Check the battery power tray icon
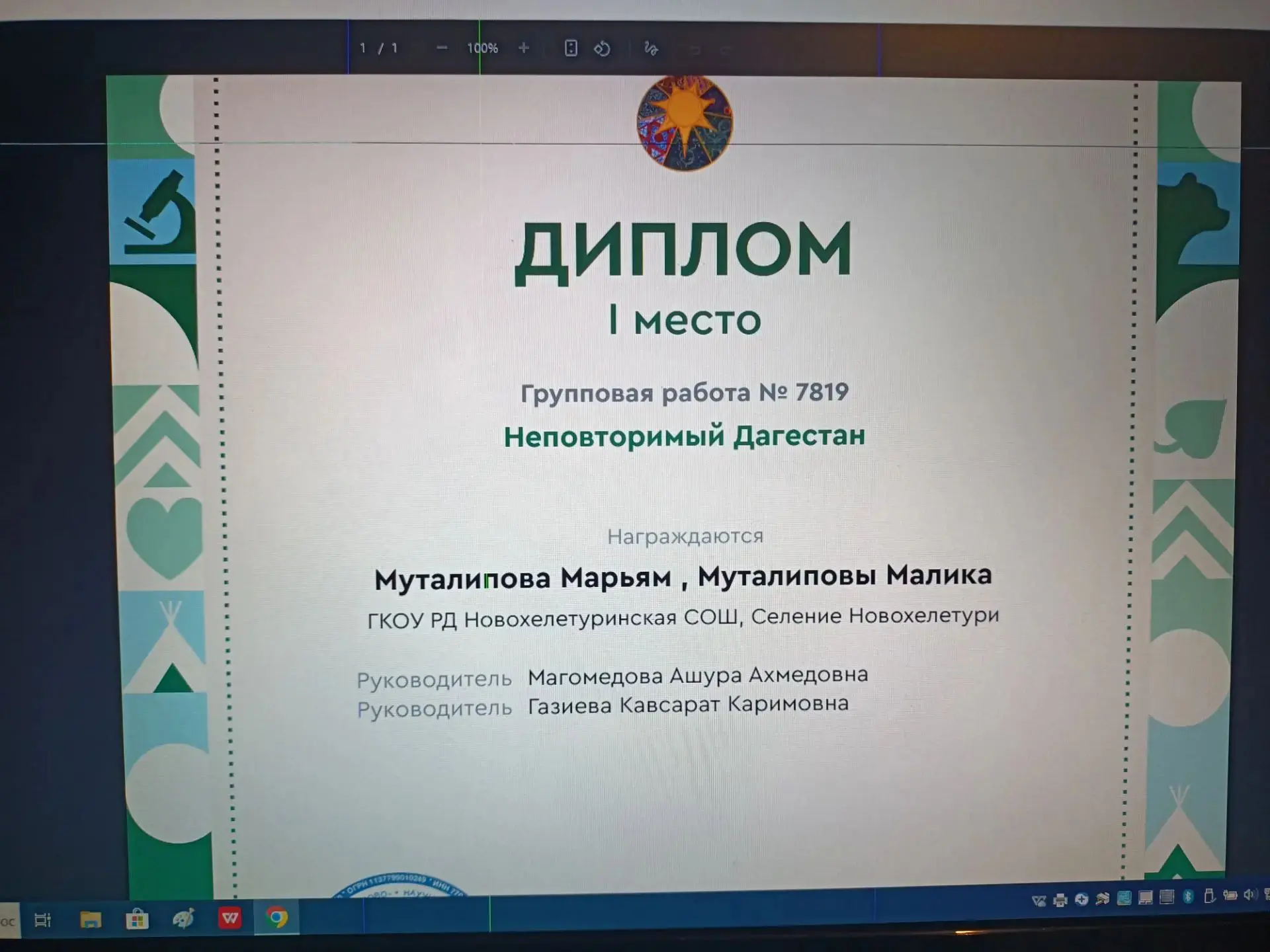Image resolution: width=1270 pixels, height=952 pixels. [x=1230, y=895]
